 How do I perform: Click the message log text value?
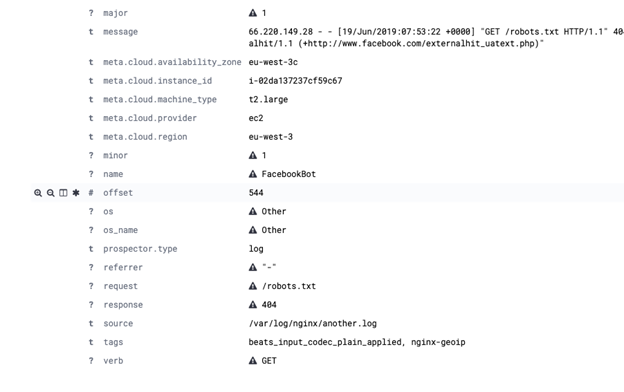[436, 37]
